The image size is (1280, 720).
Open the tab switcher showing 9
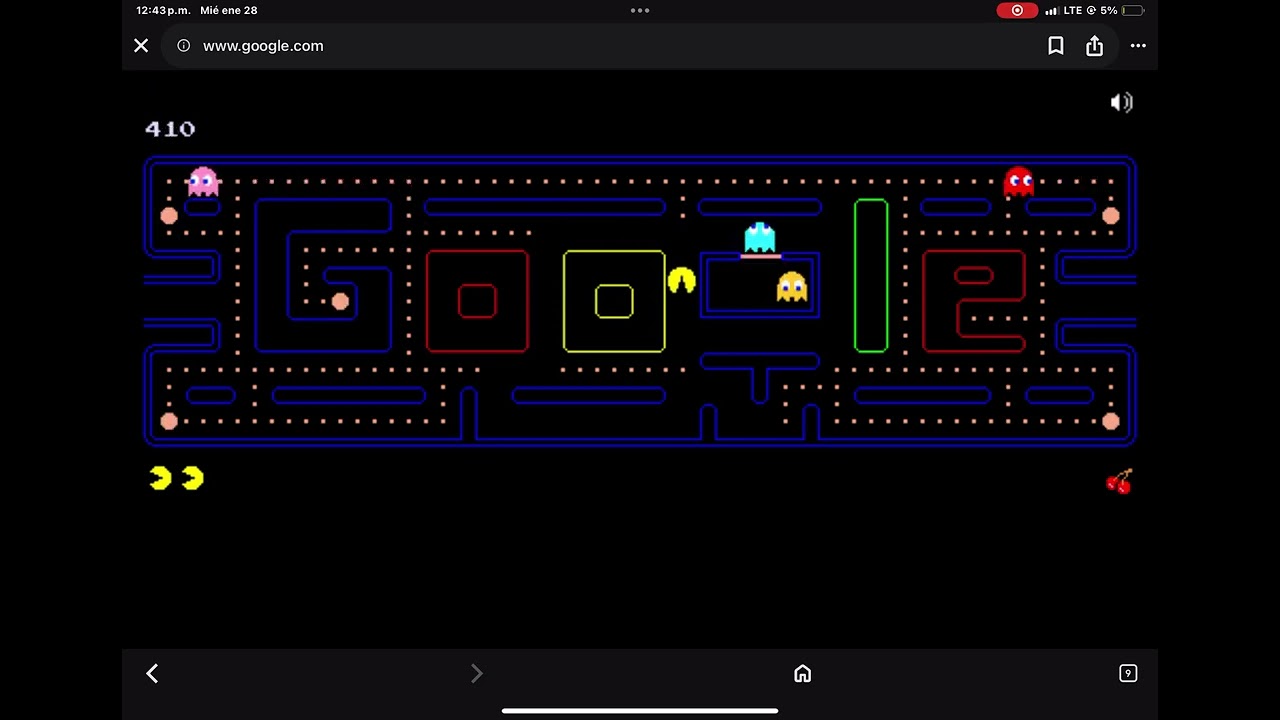point(1128,674)
